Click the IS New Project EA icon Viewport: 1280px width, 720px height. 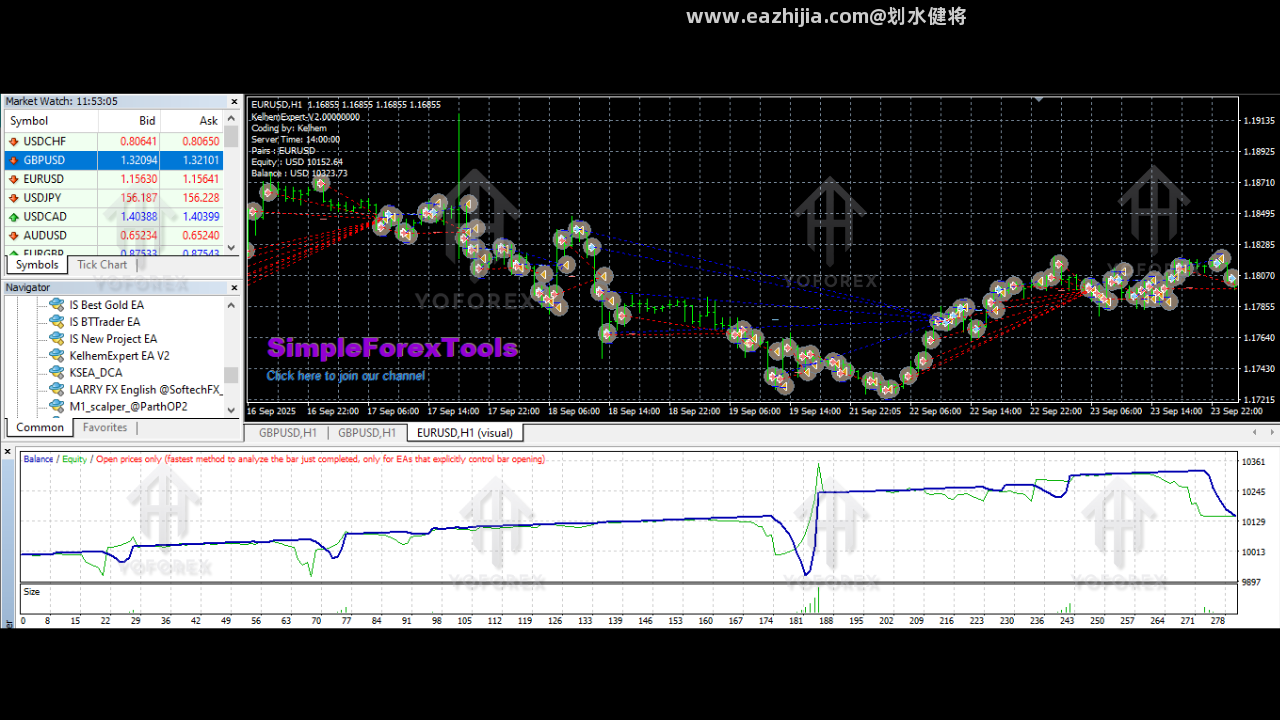click(x=57, y=339)
